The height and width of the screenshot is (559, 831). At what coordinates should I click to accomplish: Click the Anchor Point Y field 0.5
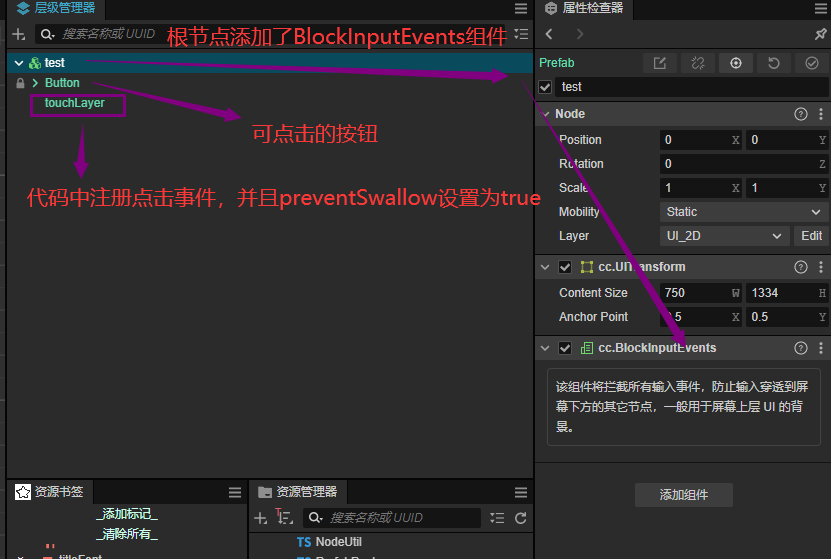click(x=787, y=317)
